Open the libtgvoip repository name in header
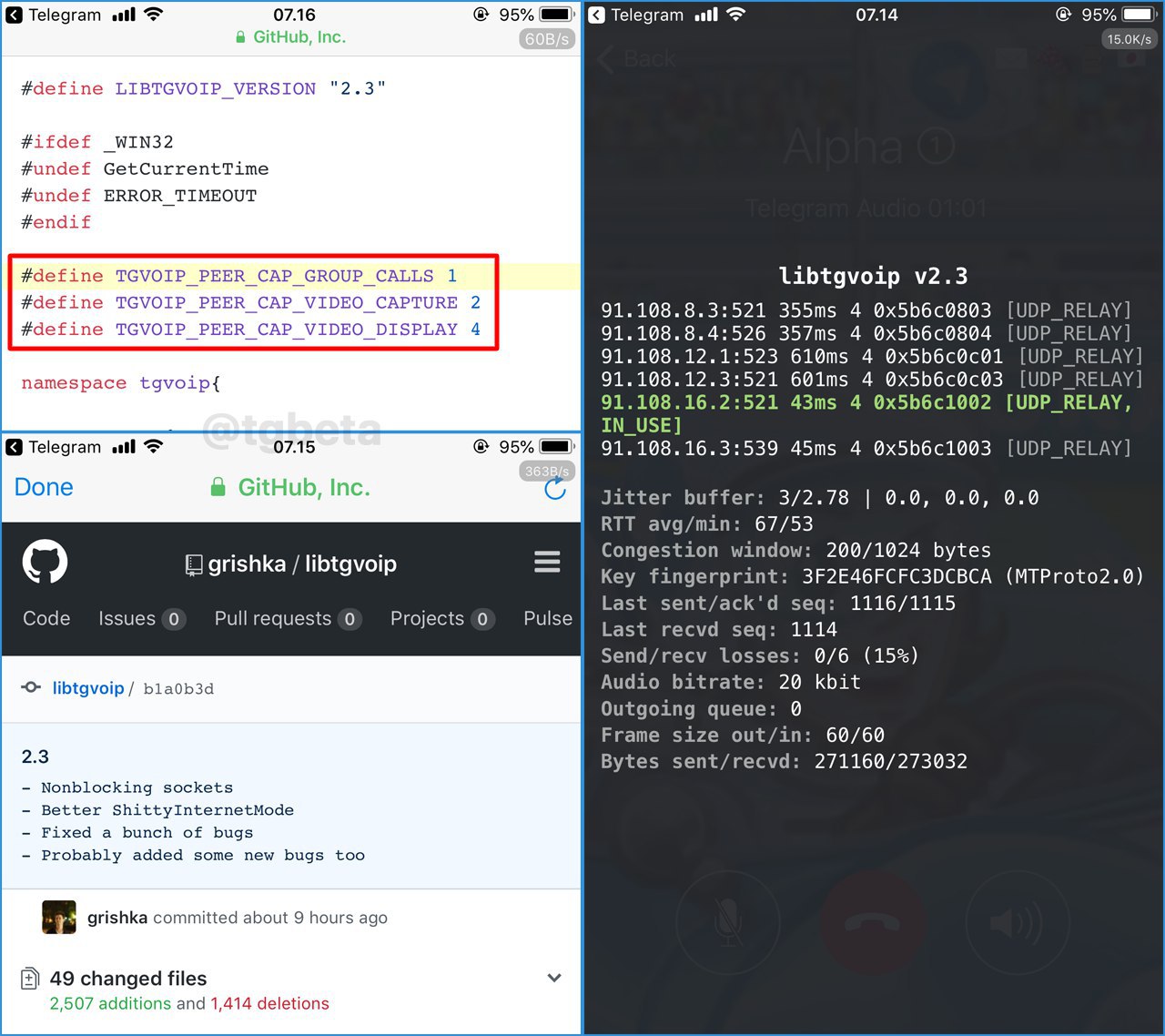 tap(350, 564)
